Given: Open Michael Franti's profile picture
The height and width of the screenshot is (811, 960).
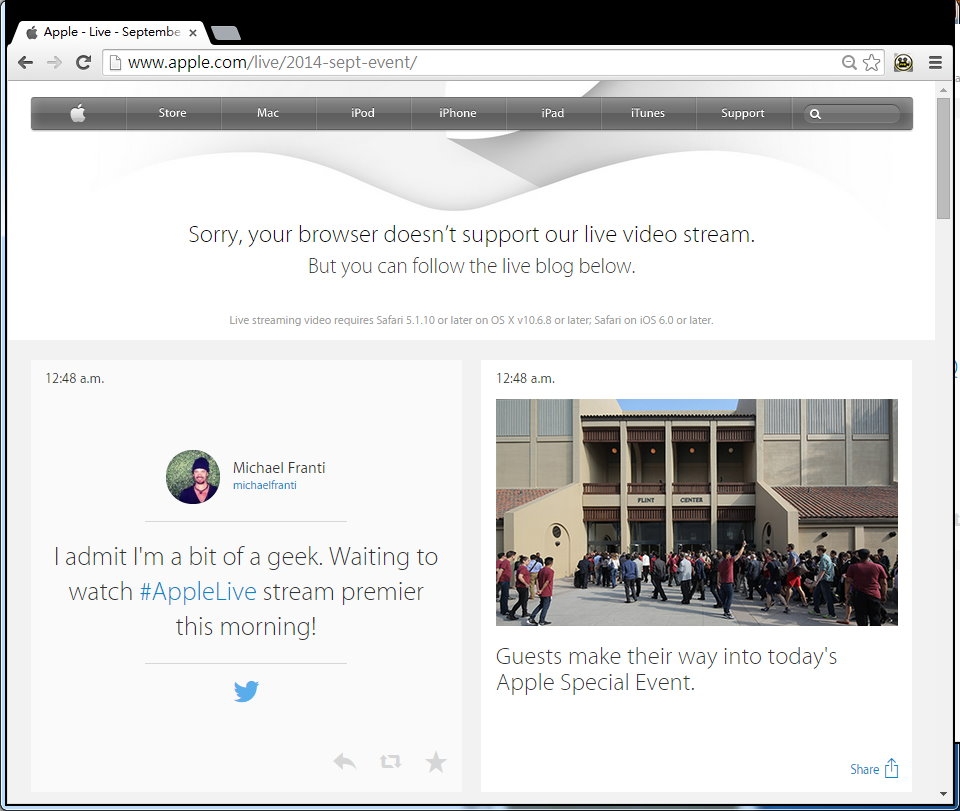Looking at the screenshot, I should pyautogui.click(x=193, y=477).
